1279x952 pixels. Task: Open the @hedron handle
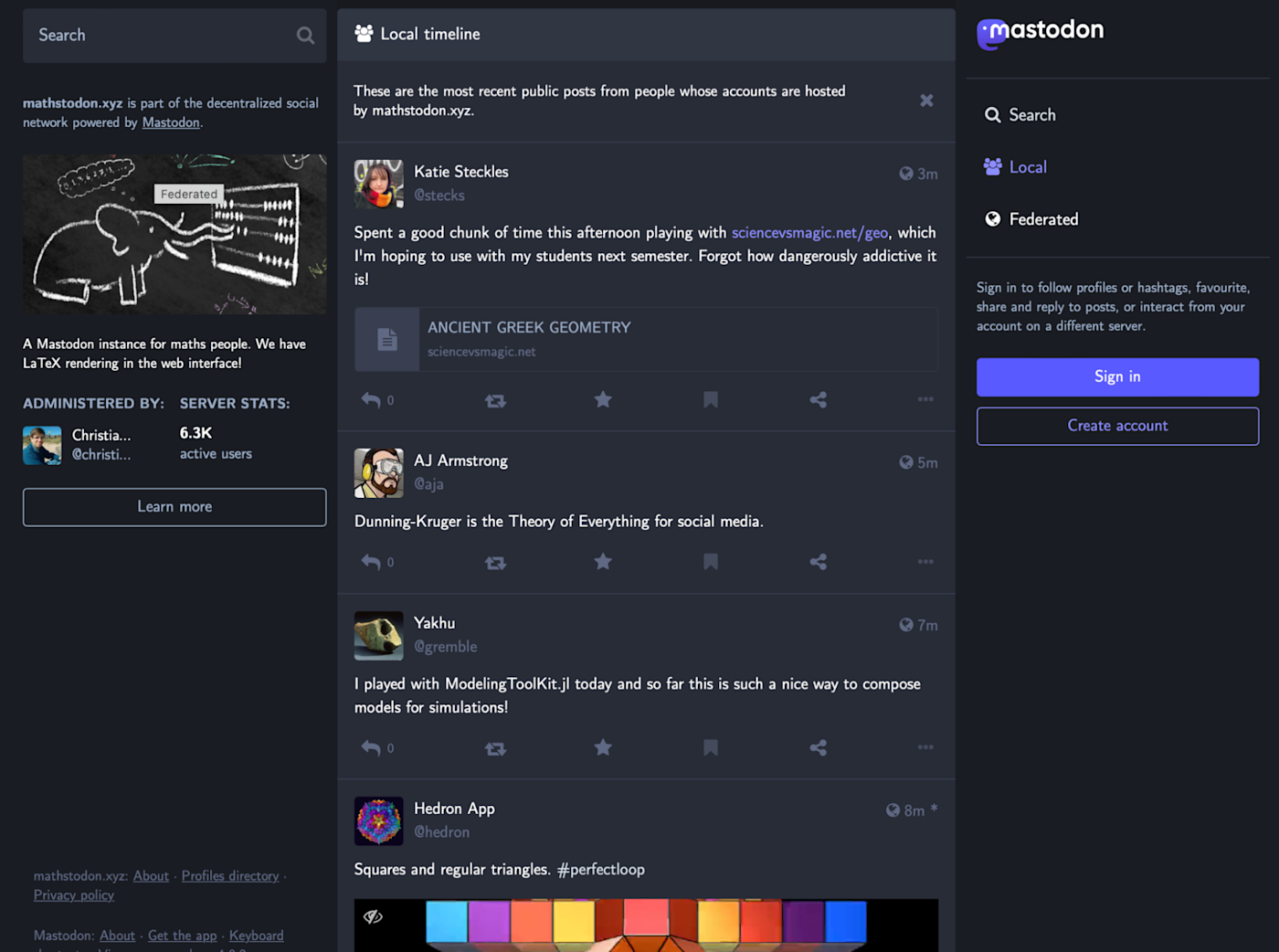pos(442,832)
